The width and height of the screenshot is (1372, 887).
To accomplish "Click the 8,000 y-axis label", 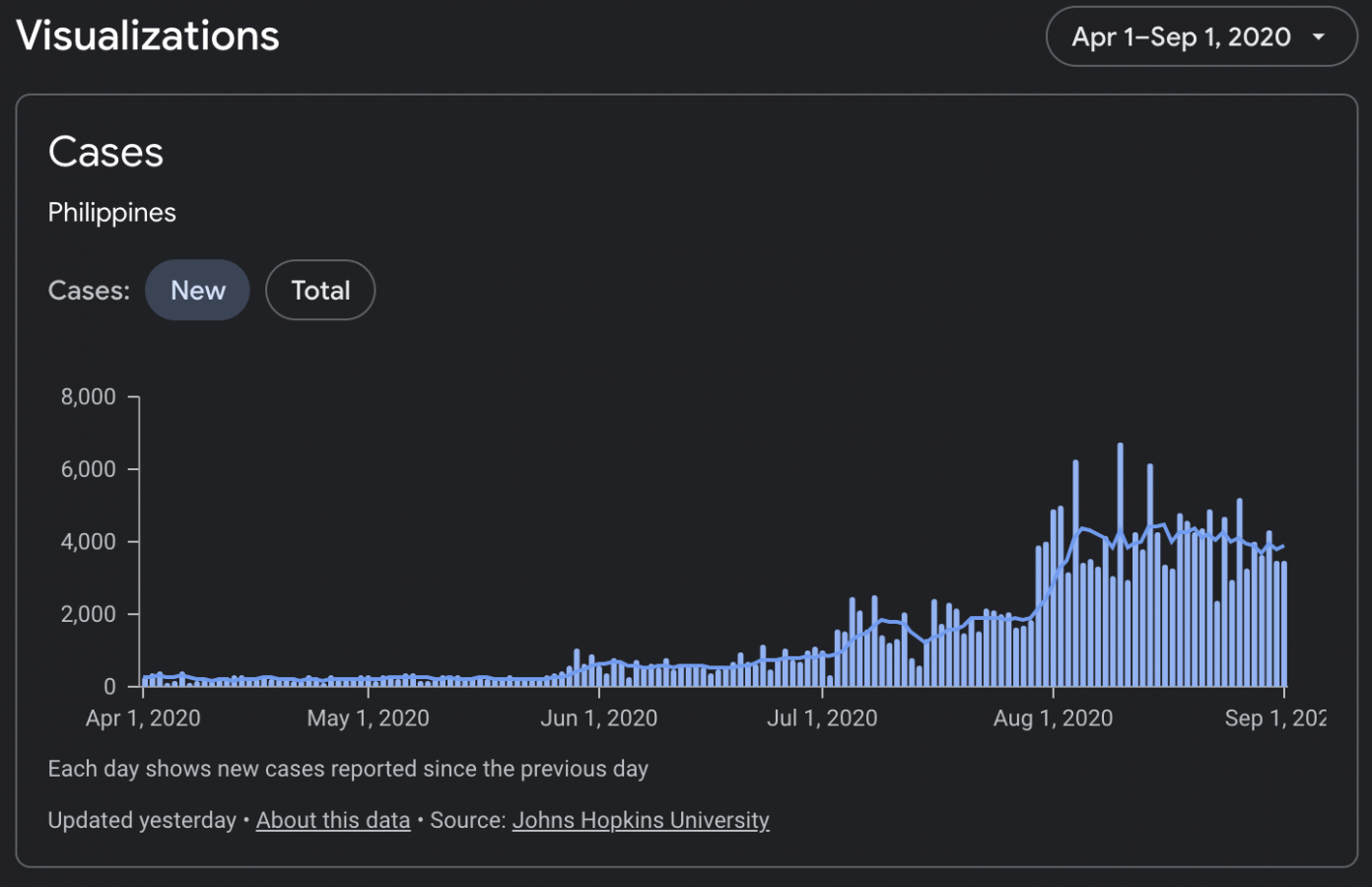I will click(89, 397).
